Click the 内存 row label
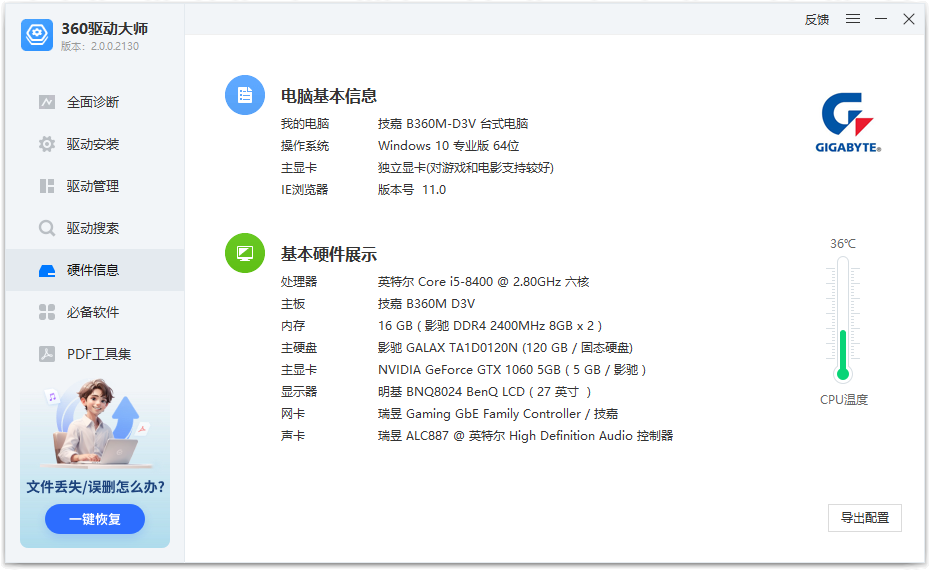This screenshot has height=570, width=930. click(x=293, y=326)
